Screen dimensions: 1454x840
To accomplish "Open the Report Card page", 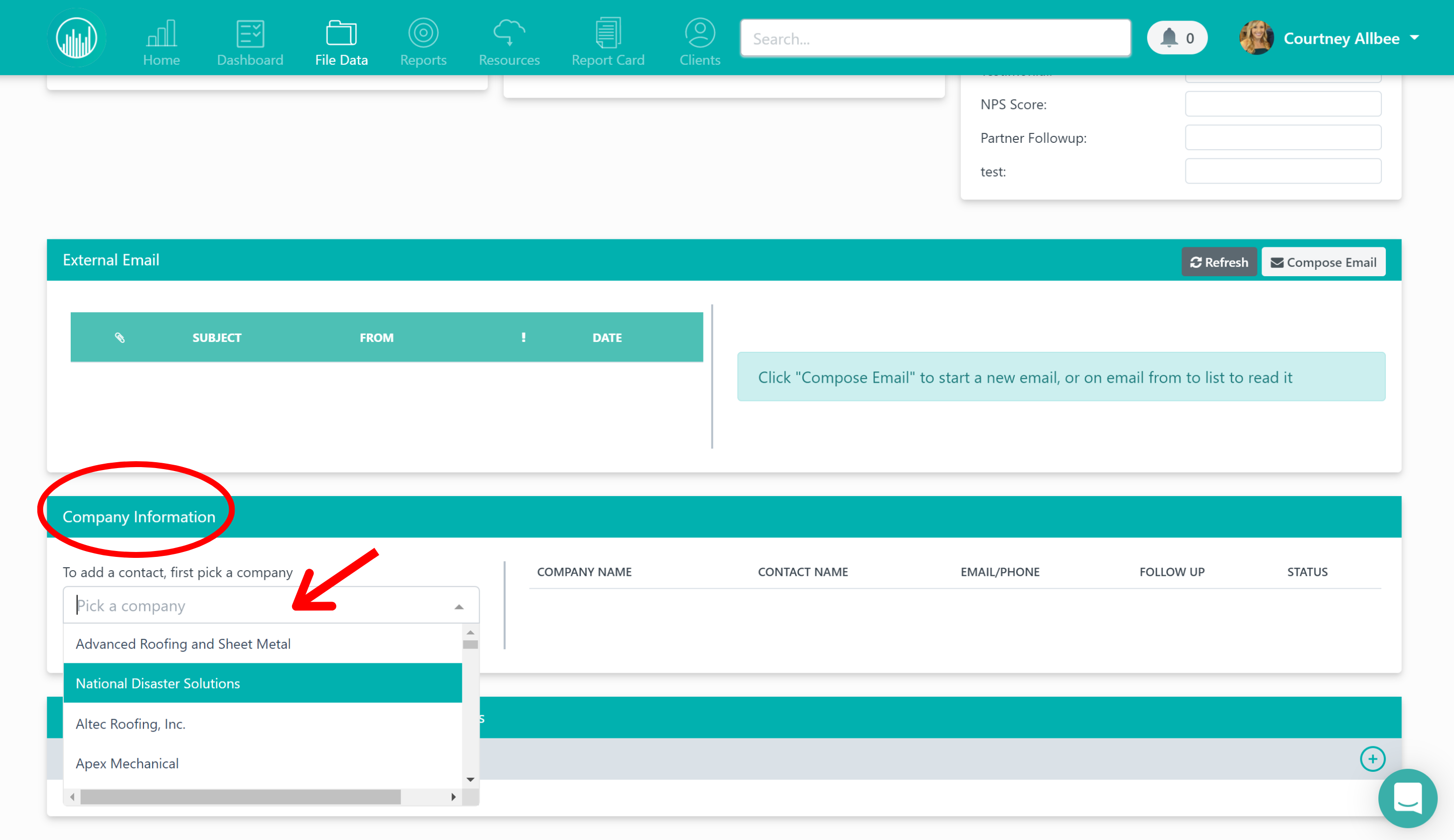I will pos(608,43).
